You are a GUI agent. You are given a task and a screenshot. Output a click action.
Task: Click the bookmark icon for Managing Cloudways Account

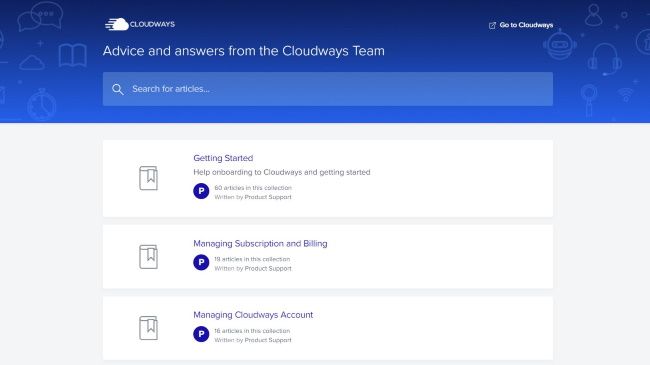148,328
